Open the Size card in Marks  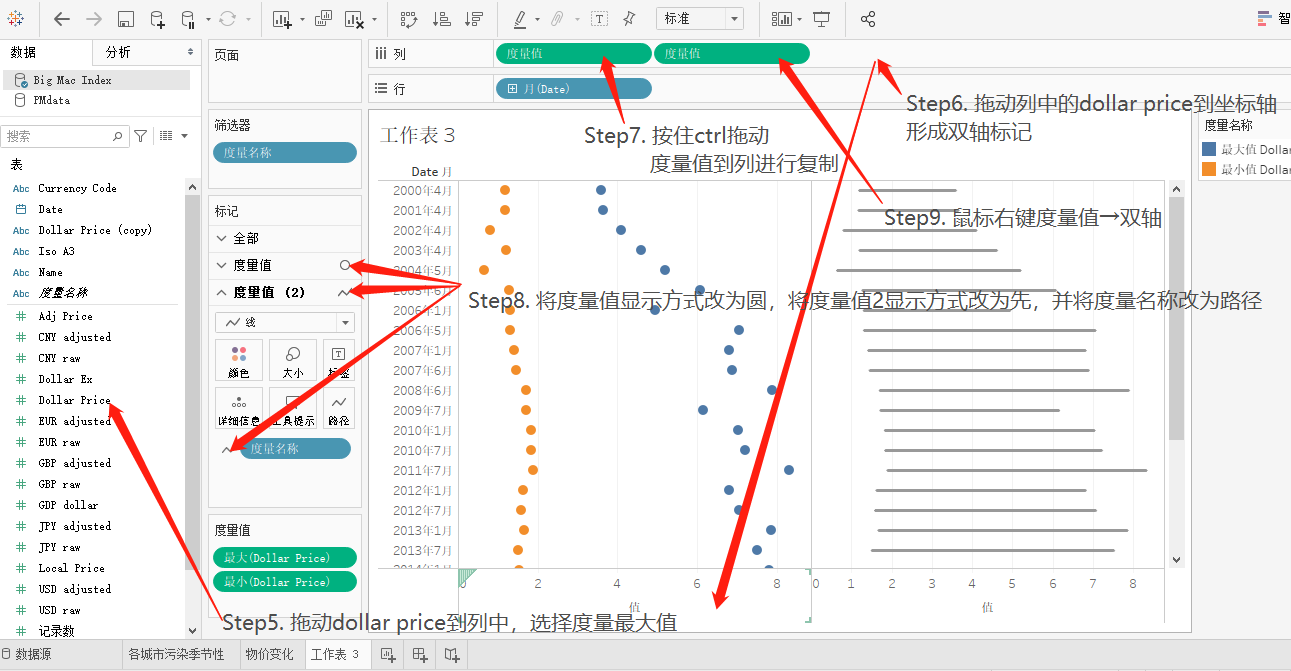292,360
